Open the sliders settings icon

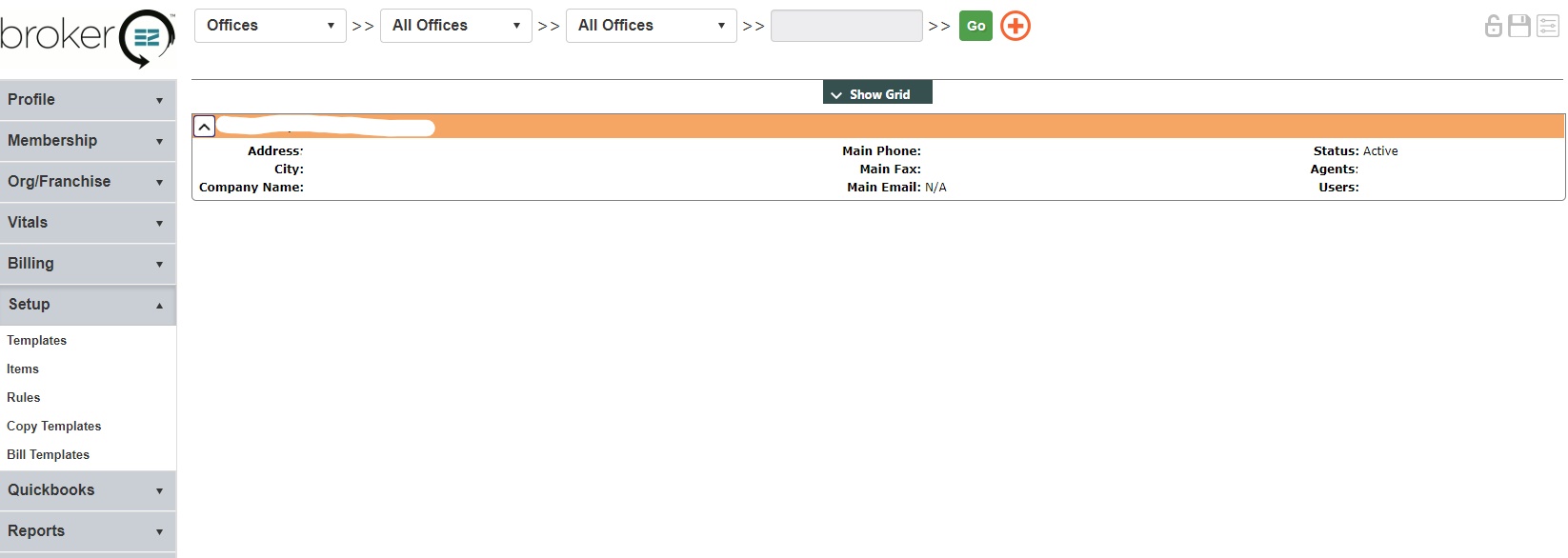click(x=1548, y=26)
